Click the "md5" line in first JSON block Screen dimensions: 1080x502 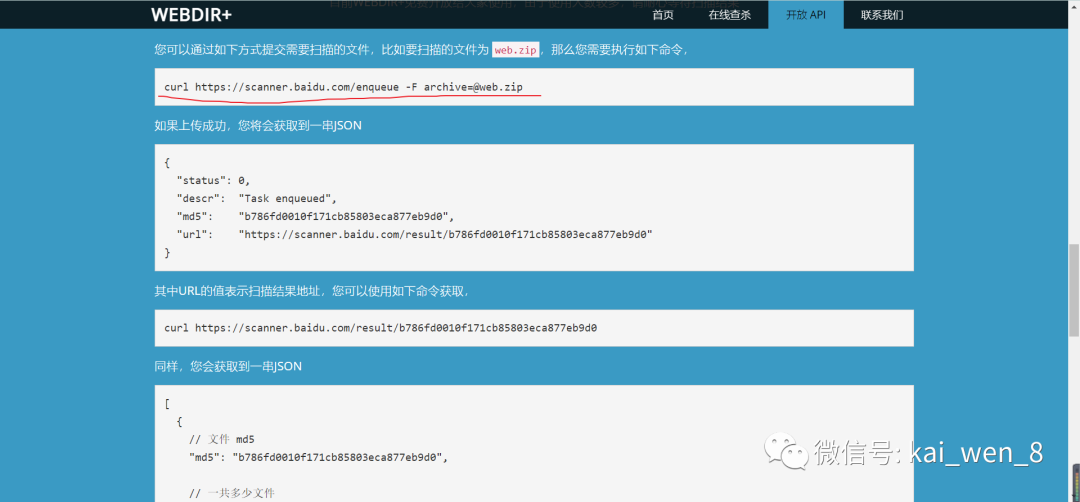click(316, 217)
